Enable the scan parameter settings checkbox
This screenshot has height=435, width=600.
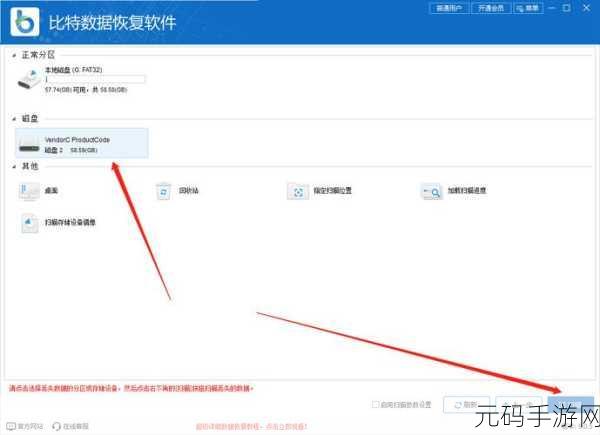point(375,404)
